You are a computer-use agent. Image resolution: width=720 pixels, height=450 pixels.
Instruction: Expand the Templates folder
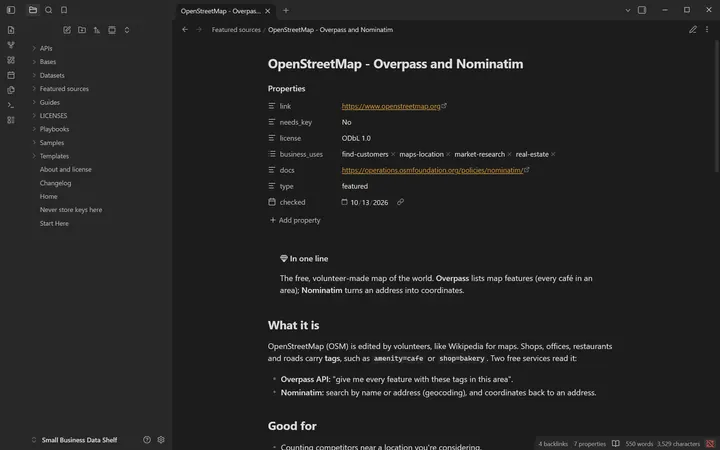pos(54,156)
